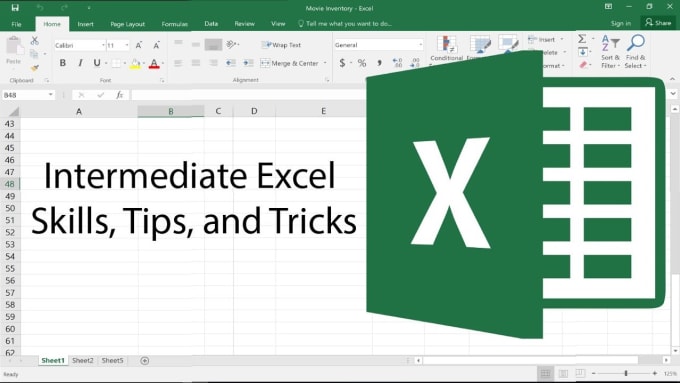Screen dimensions: 680x383
Task: Open Conditional Formatting
Action: 446,49
